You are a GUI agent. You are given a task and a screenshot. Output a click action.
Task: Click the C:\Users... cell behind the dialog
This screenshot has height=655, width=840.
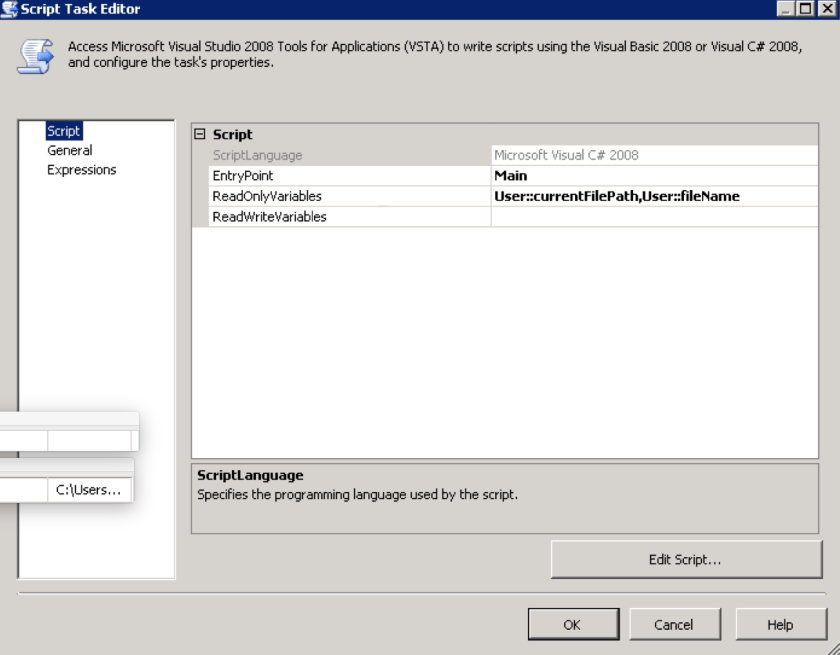[89, 490]
